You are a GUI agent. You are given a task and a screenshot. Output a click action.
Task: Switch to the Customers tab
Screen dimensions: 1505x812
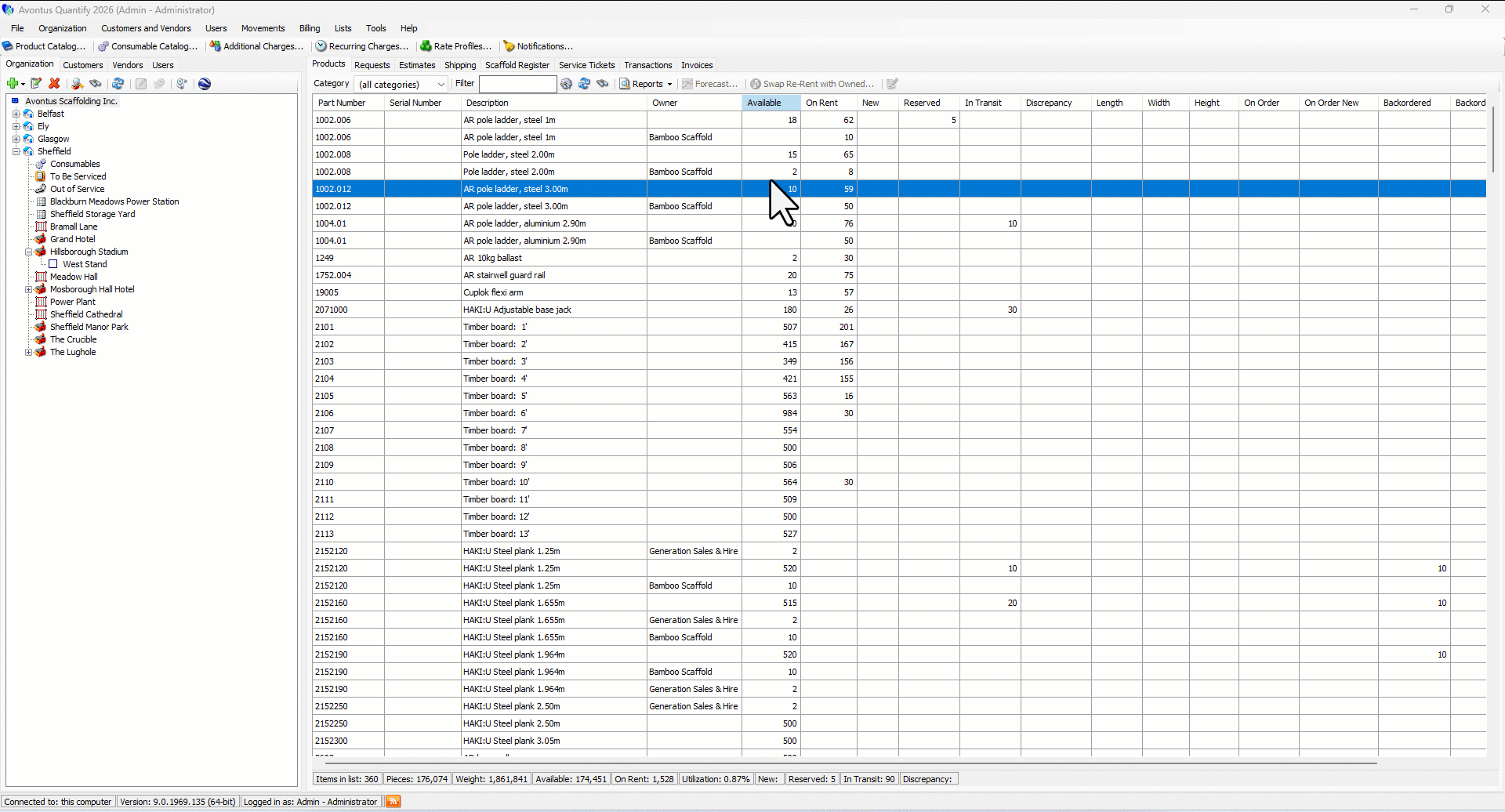point(83,65)
